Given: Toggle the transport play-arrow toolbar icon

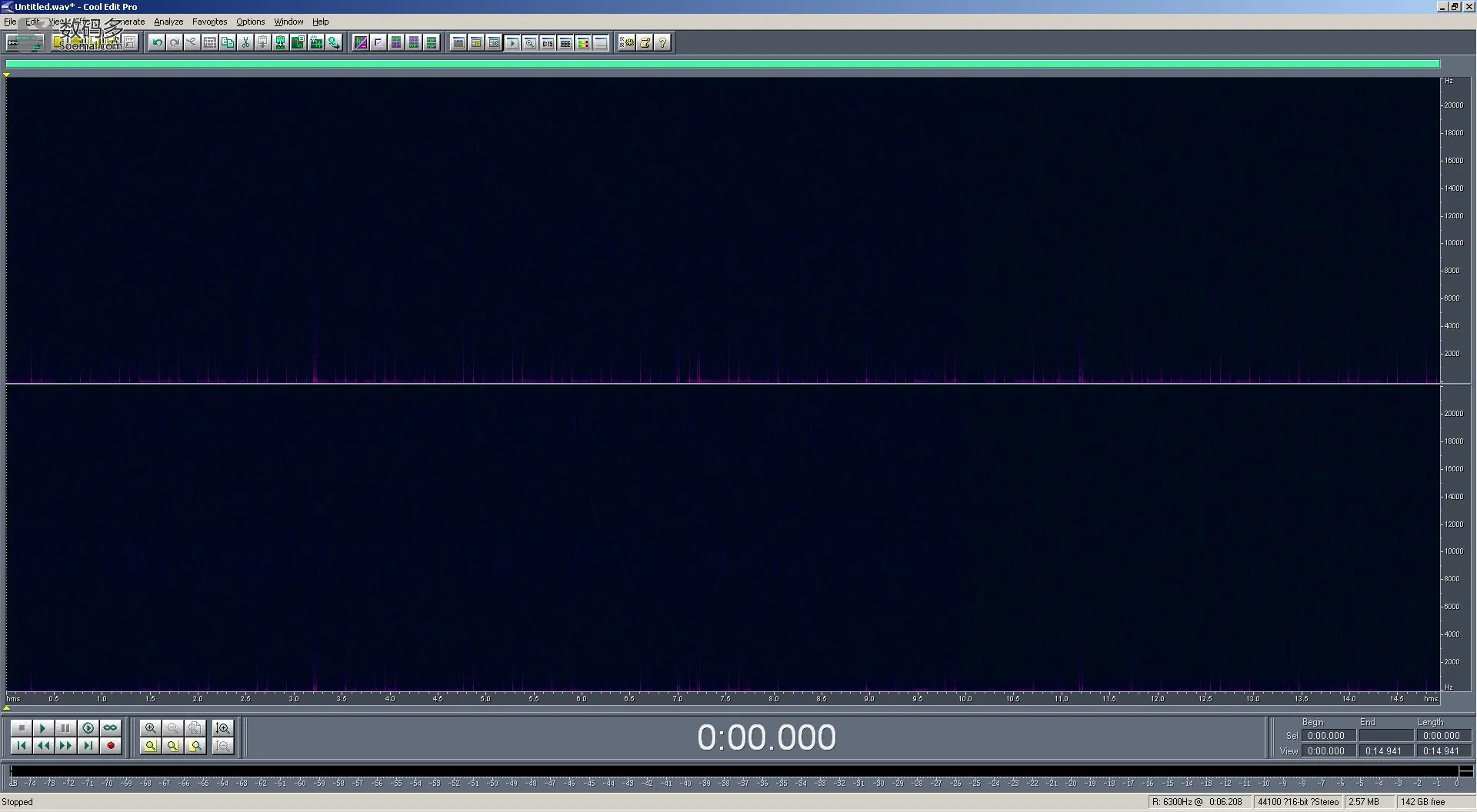Looking at the screenshot, I should (x=512, y=42).
